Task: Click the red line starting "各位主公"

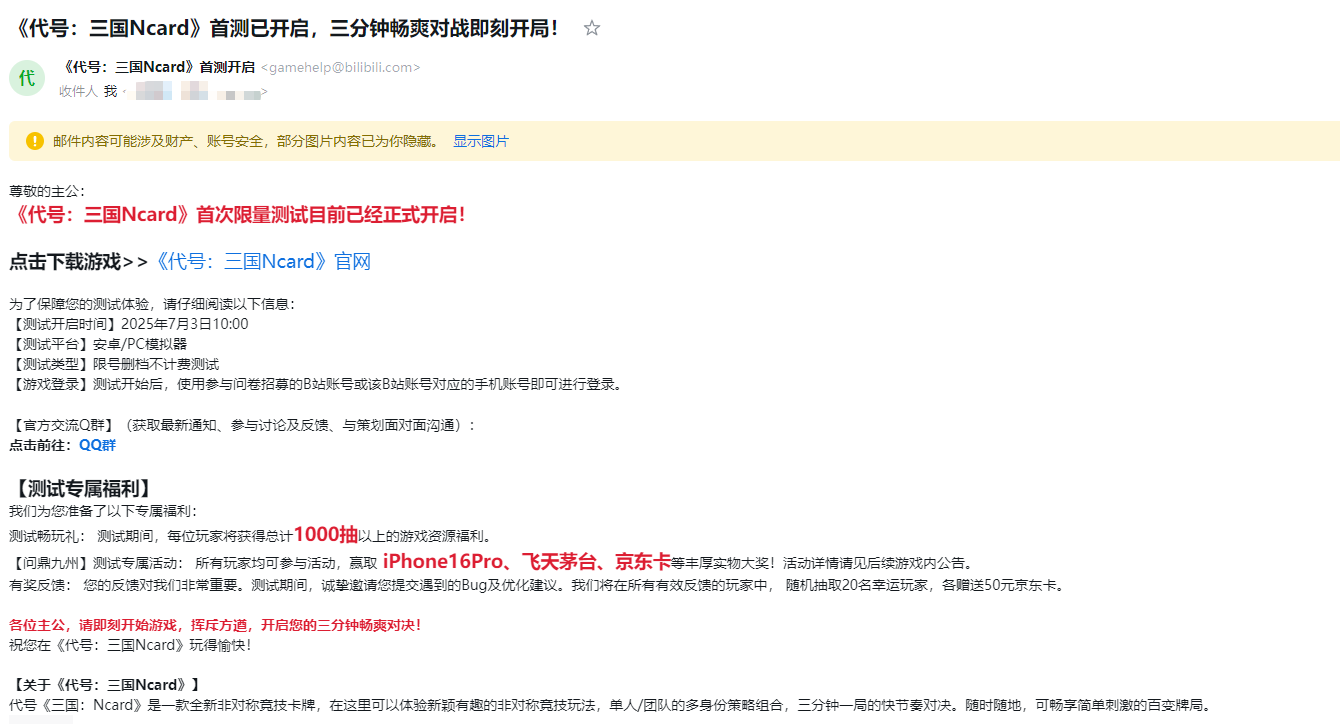Action: pos(215,624)
